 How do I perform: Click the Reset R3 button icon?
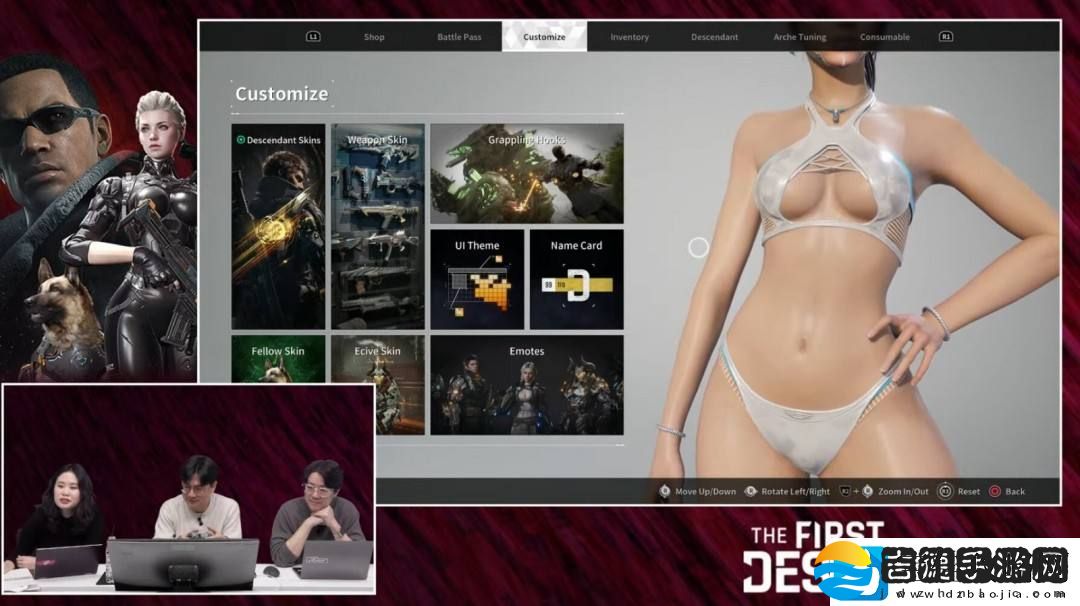(946, 491)
